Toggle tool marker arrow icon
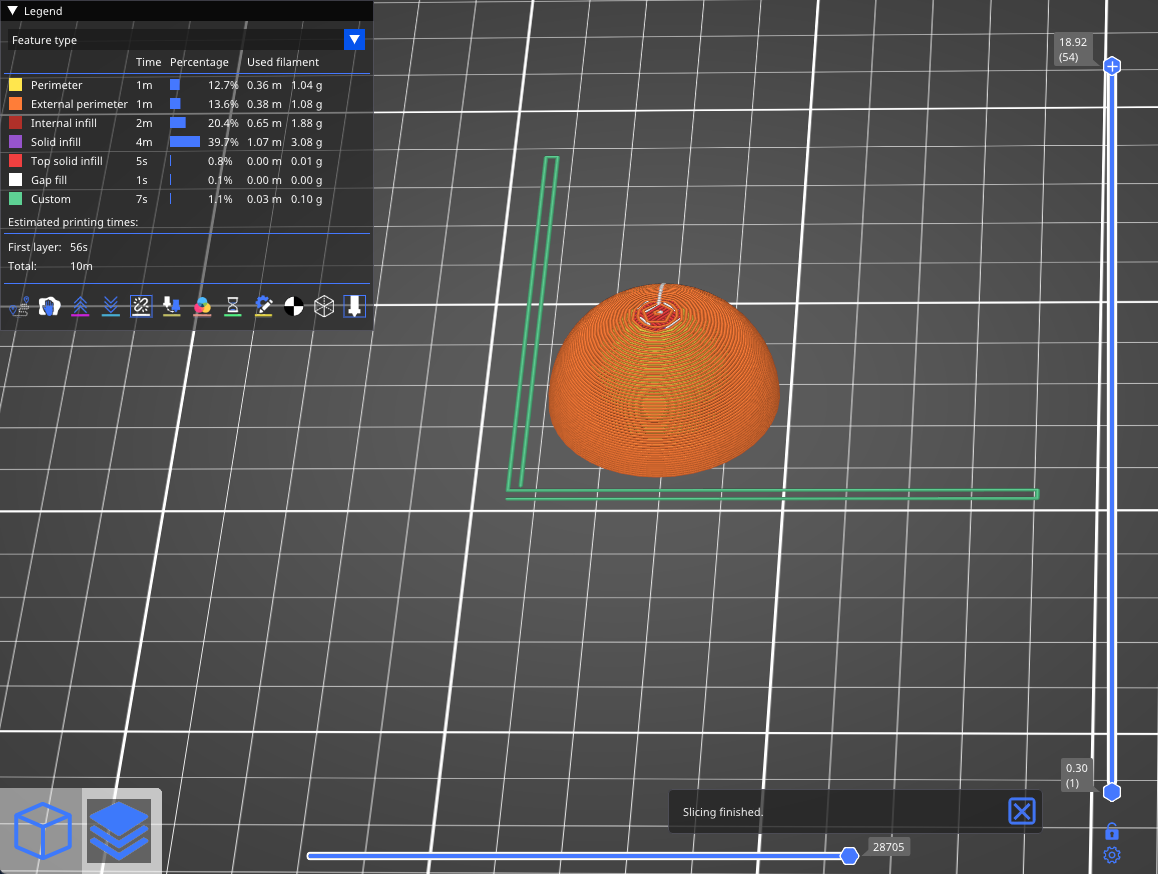Viewport: 1158px width, 874px height. [x=354, y=307]
